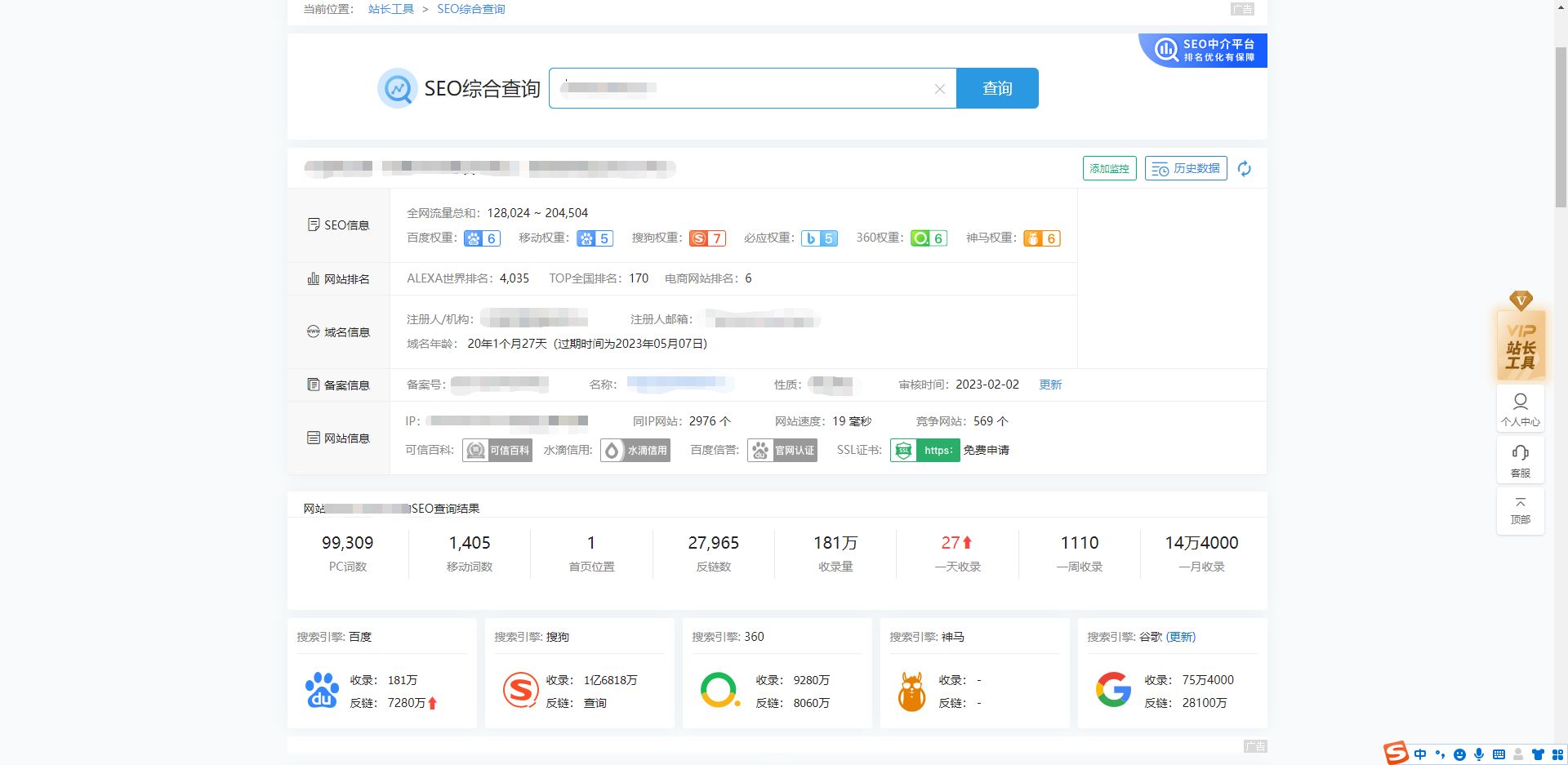The width and height of the screenshot is (1568, 765).
Task: Click 查询 link for Sogou 反链
Action: click(x=595, y=703)
